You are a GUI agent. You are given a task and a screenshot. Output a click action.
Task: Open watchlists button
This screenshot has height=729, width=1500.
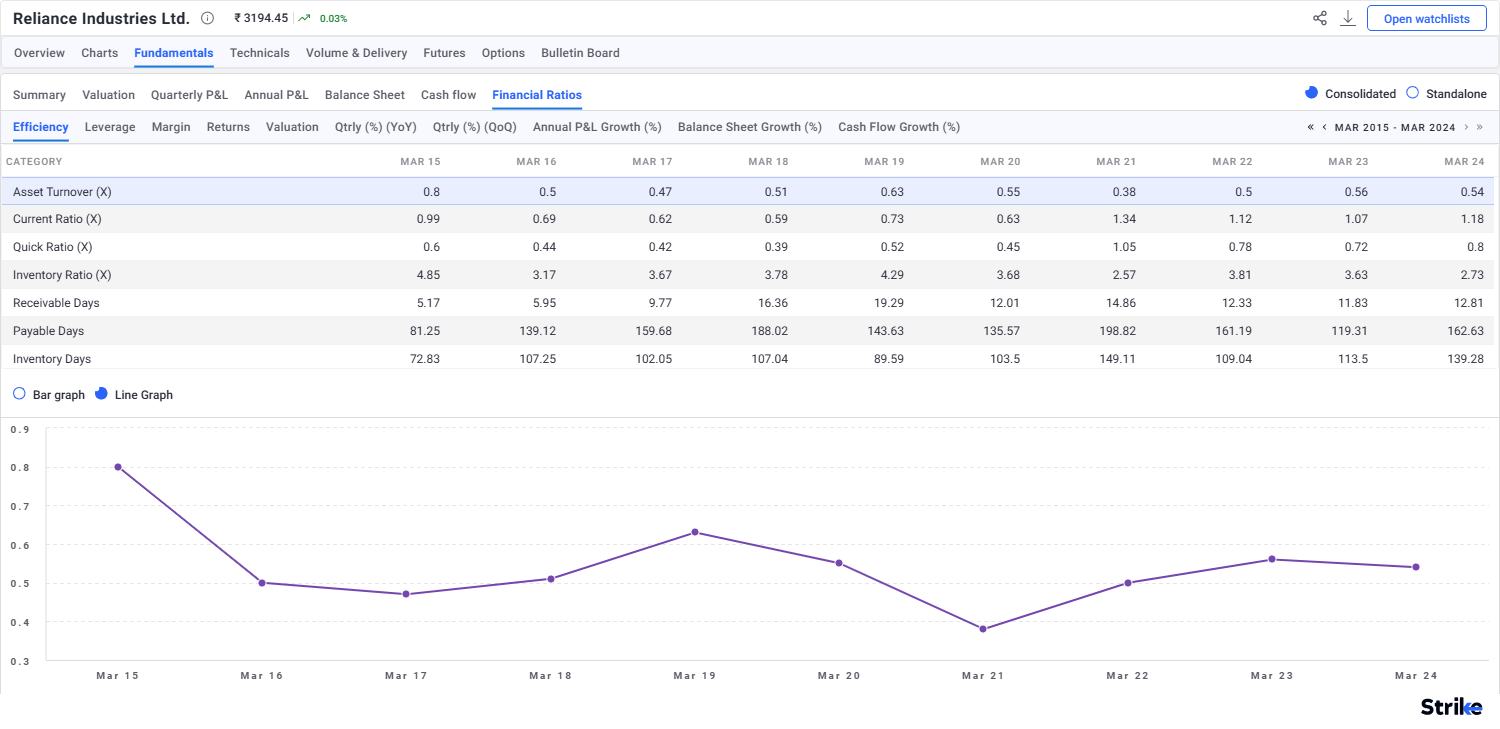point(1426,18)
